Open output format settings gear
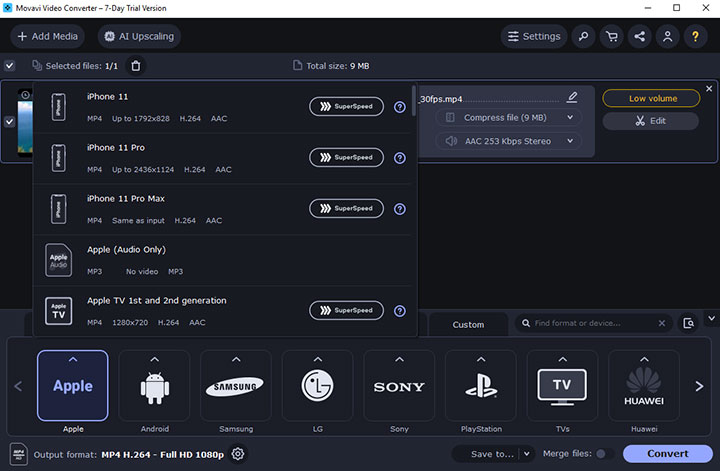Image resolution: width=720 pixels, height=471 pixels. 238,454
